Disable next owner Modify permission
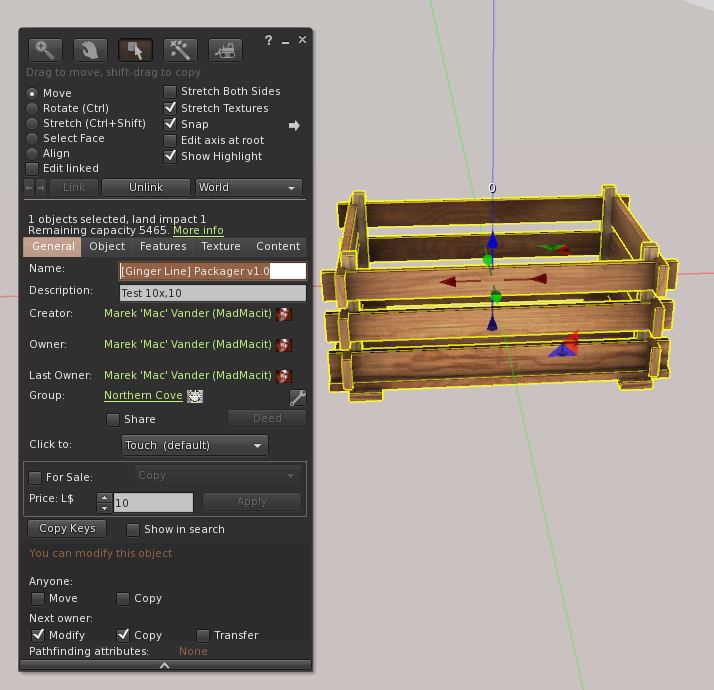714x690 pixels. [x=39, y=635]
